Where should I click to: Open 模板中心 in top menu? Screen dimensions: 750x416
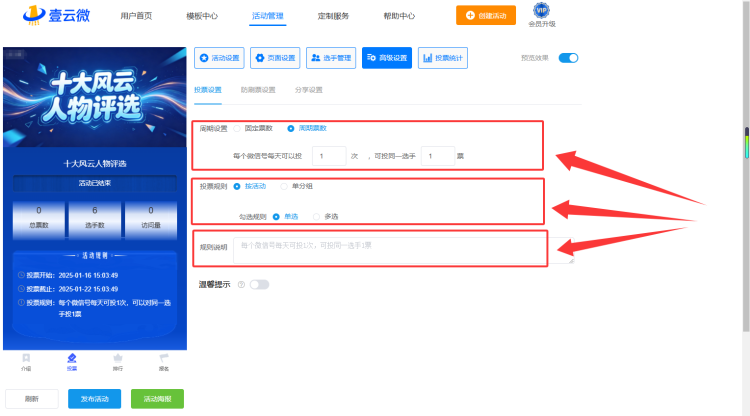202,16
